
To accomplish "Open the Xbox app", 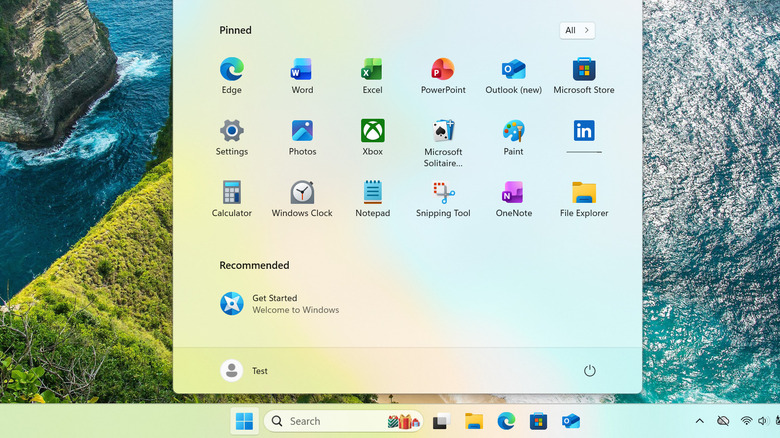I will pos(372,137).
